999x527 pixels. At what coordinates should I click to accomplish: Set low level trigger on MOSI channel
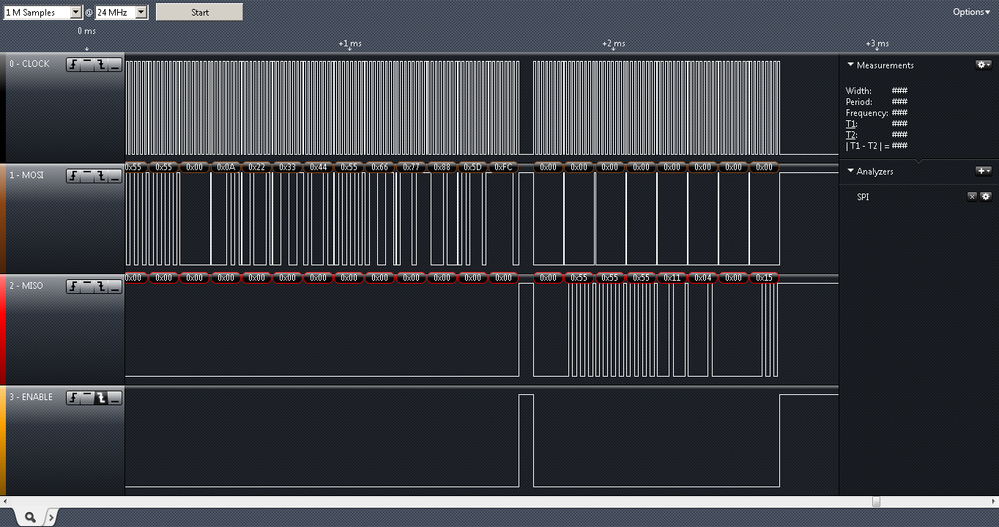[115, 176]
